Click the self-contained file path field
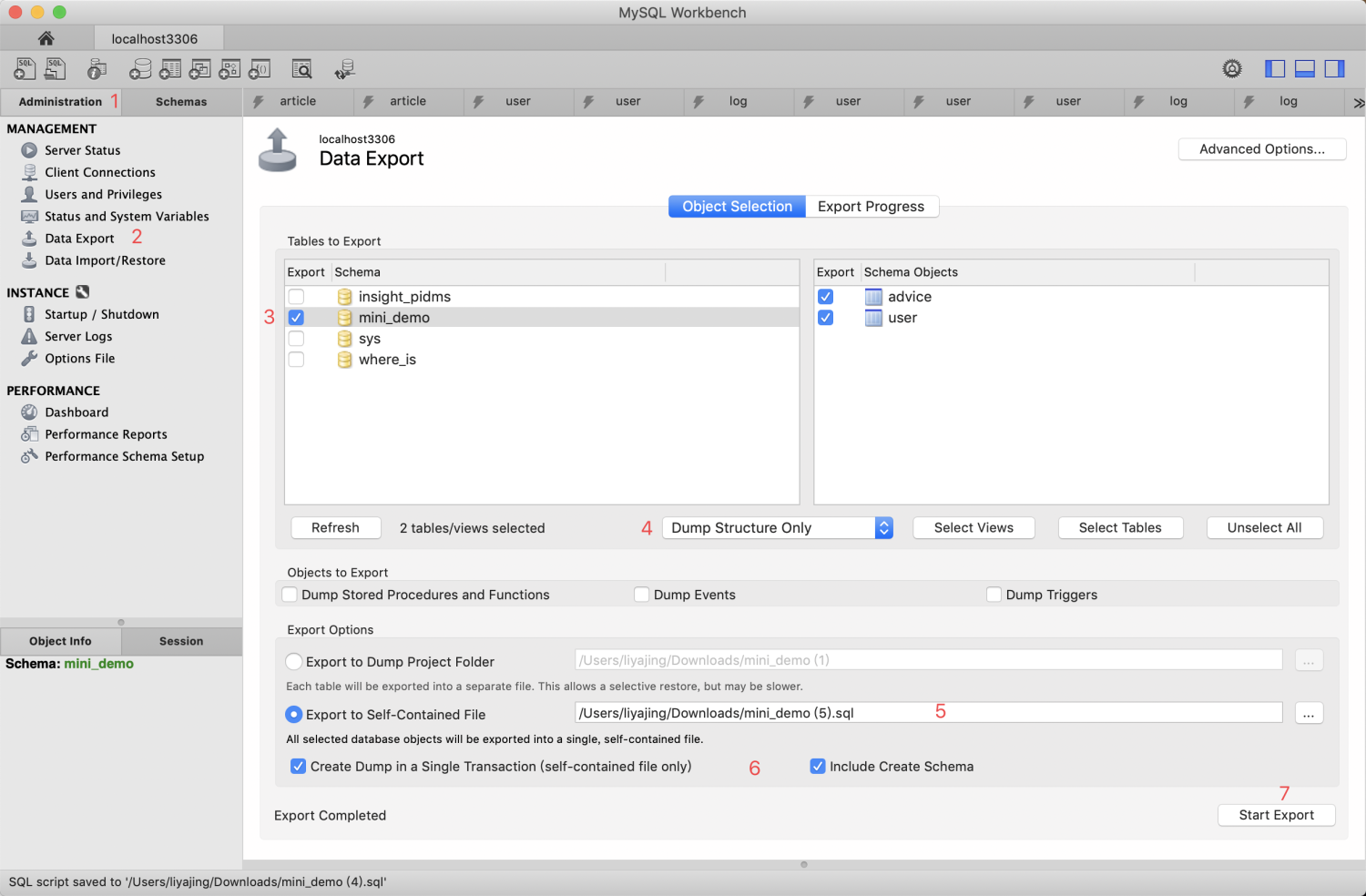 928,713
